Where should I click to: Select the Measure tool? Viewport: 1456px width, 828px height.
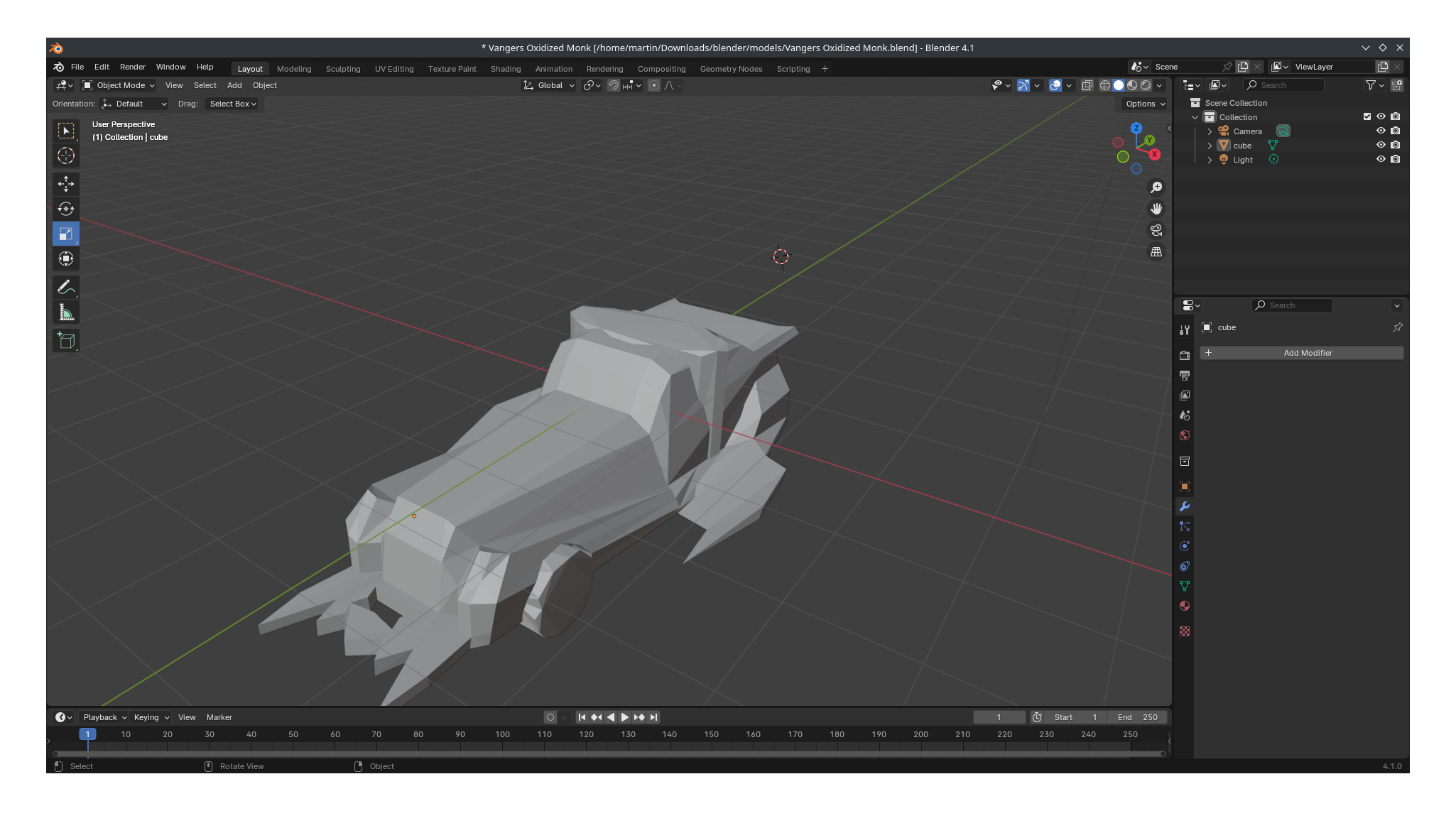click(66, 312)
